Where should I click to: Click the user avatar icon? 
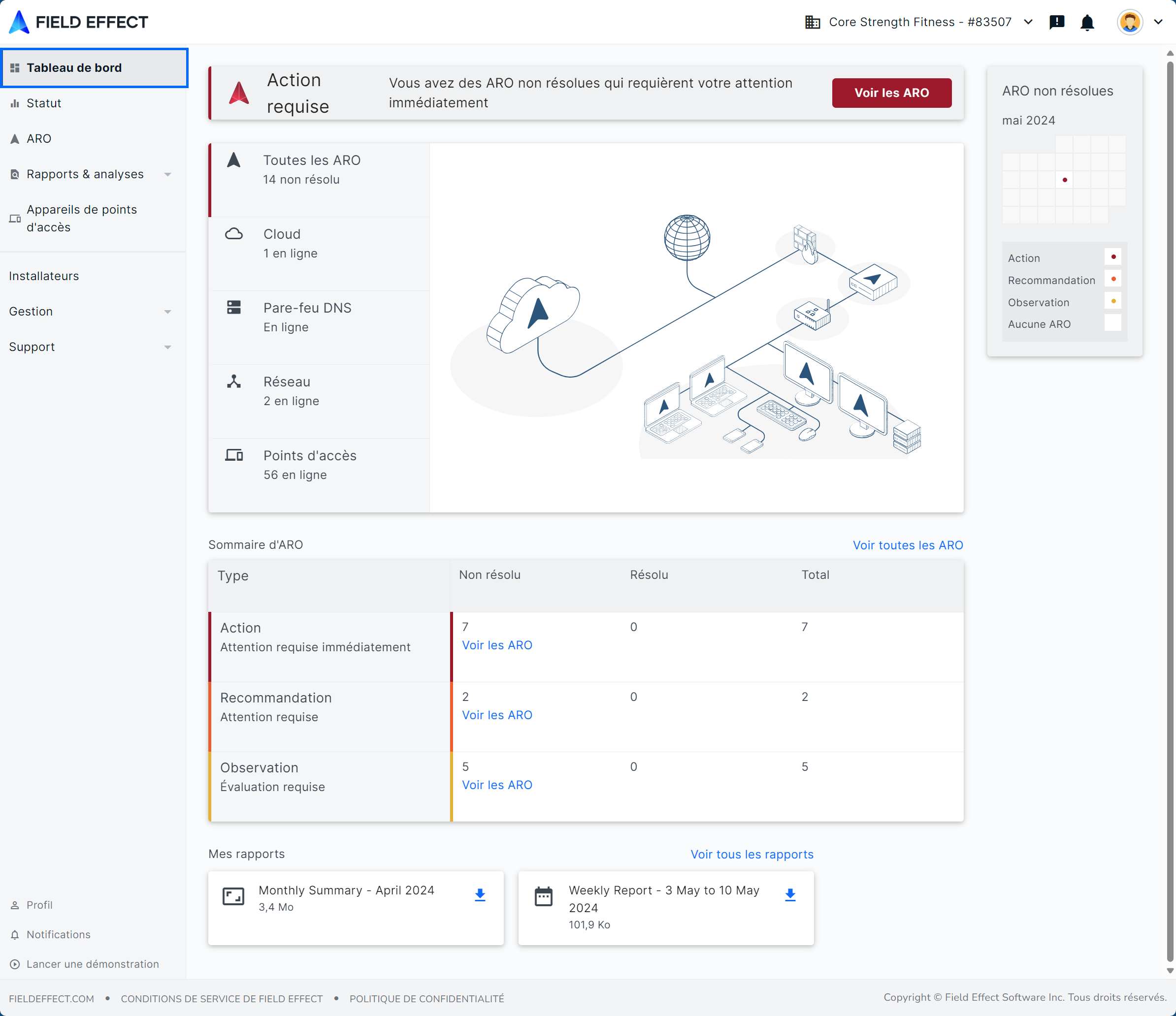1129,22
